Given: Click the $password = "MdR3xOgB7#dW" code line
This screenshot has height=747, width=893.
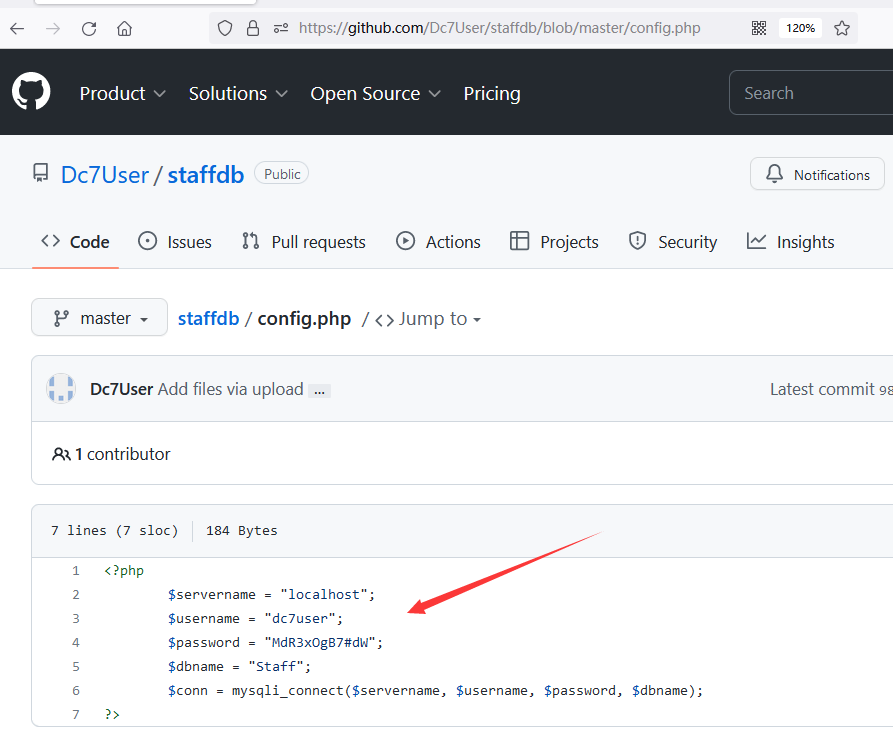Looking at the screenshot, I should (275, 642).
